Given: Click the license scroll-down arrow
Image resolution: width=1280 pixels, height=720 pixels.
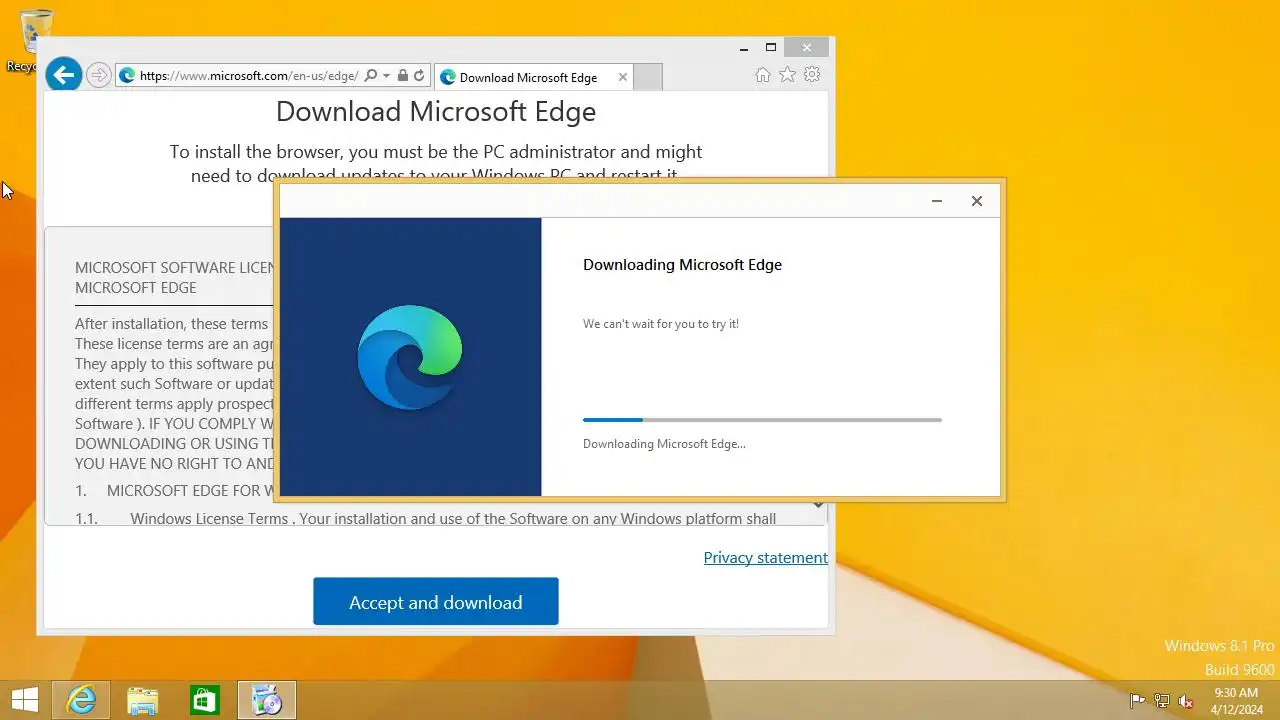Looking at the screenshot, I should coord(818,506).
